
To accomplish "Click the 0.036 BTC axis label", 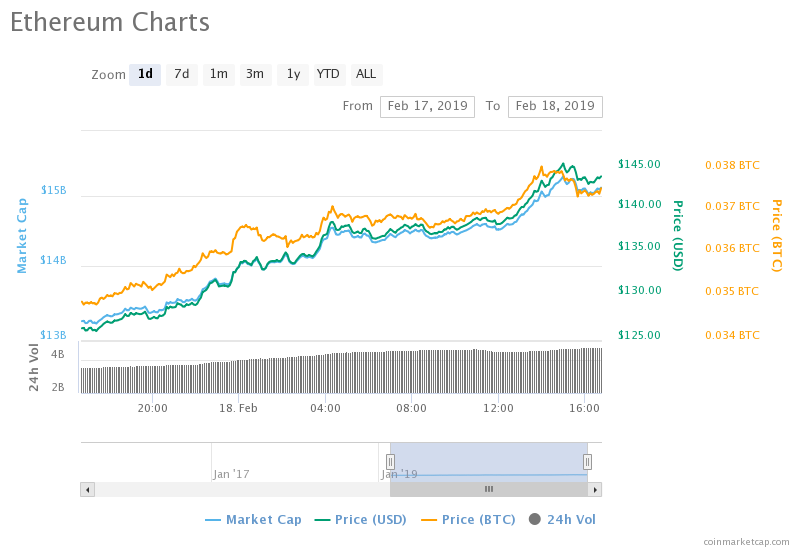I will coord(732,248).
